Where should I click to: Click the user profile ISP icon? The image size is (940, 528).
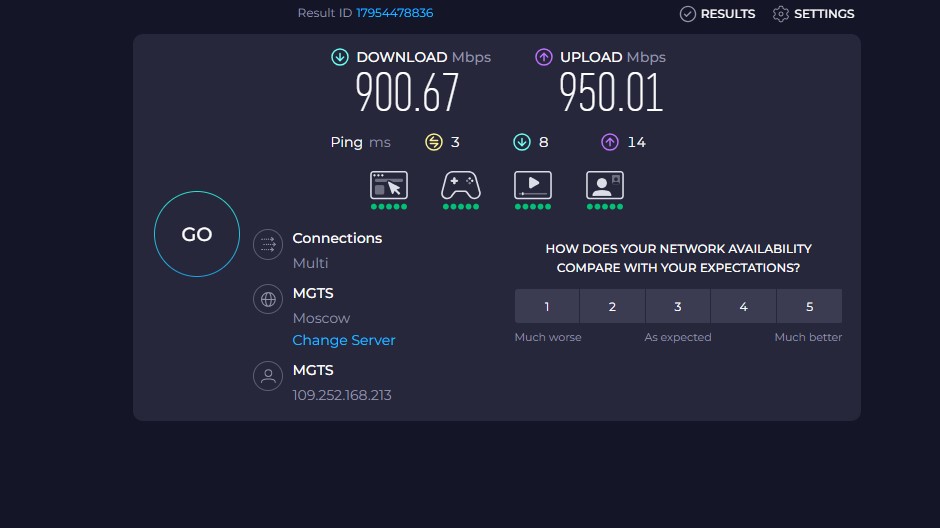coord(268,376)
